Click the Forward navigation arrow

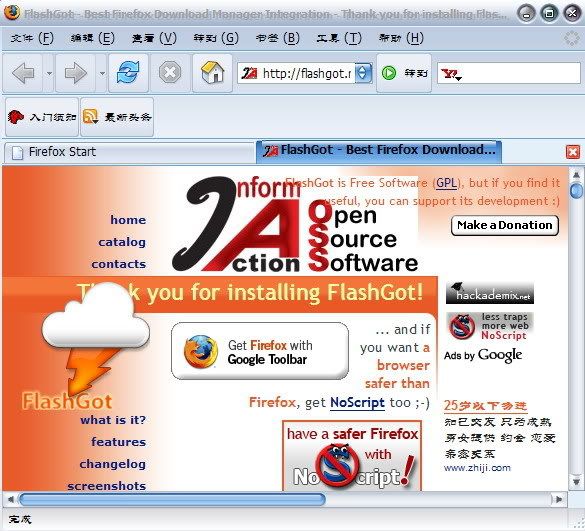tap(76, 73)
